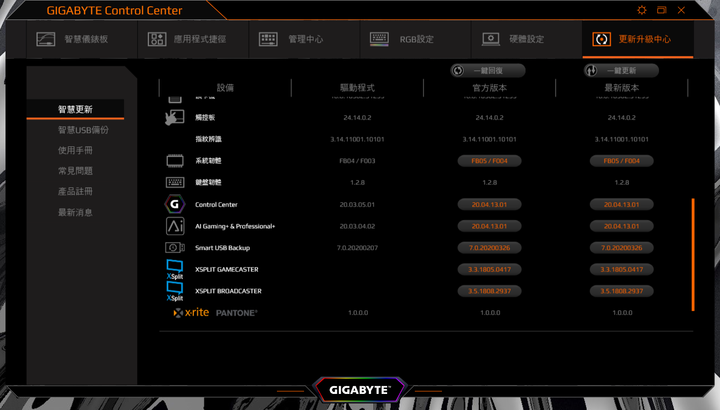Open the settings gear in title bar
The width and height of the screenshot is (720, 410).
pyautogui.click(x=641, y=10)
